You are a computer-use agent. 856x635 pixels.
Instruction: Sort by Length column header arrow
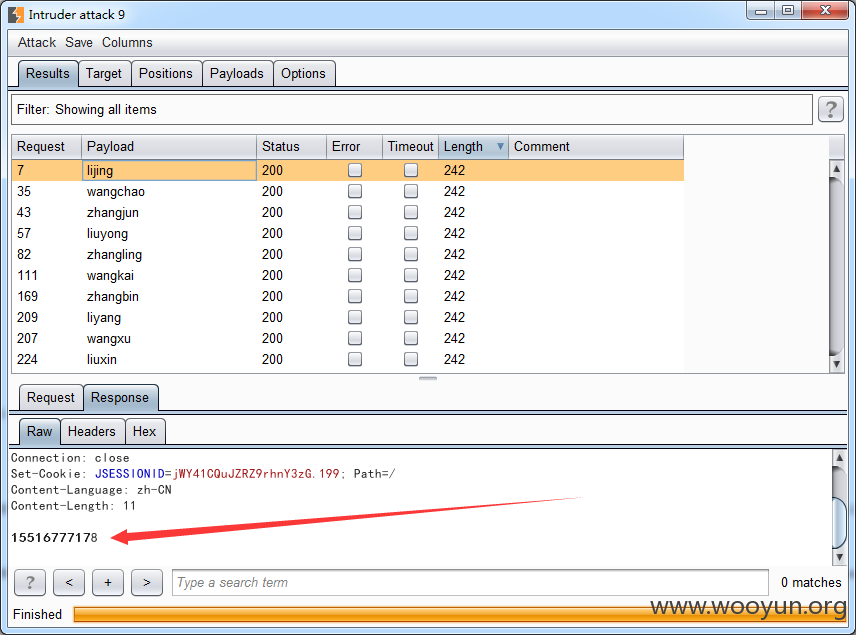(500, 146)
